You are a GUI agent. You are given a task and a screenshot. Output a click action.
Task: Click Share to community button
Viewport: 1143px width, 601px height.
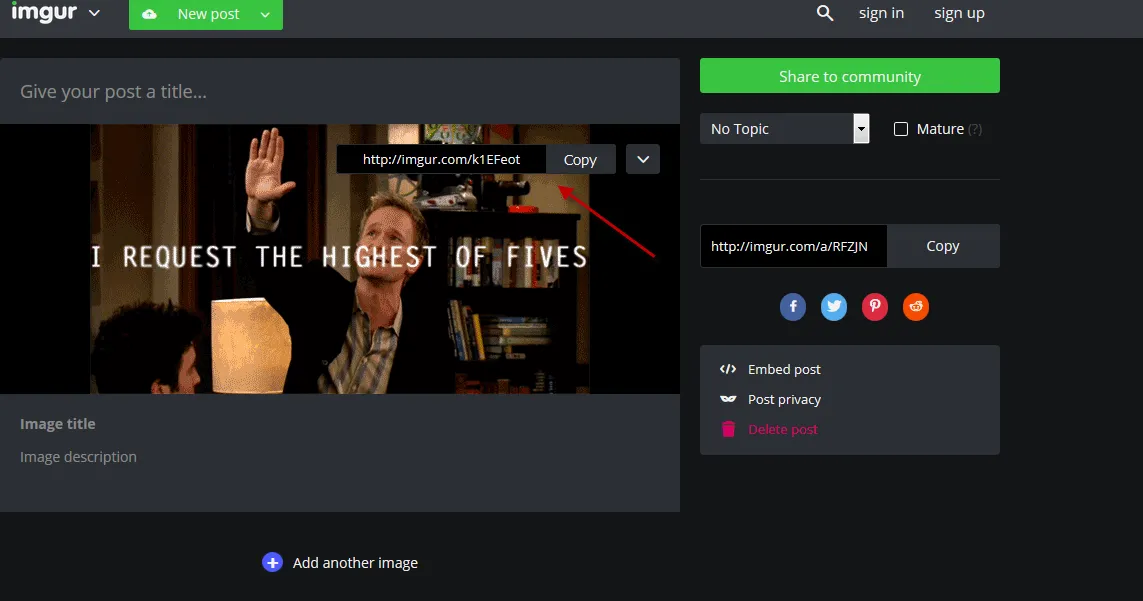click(850, 76)
